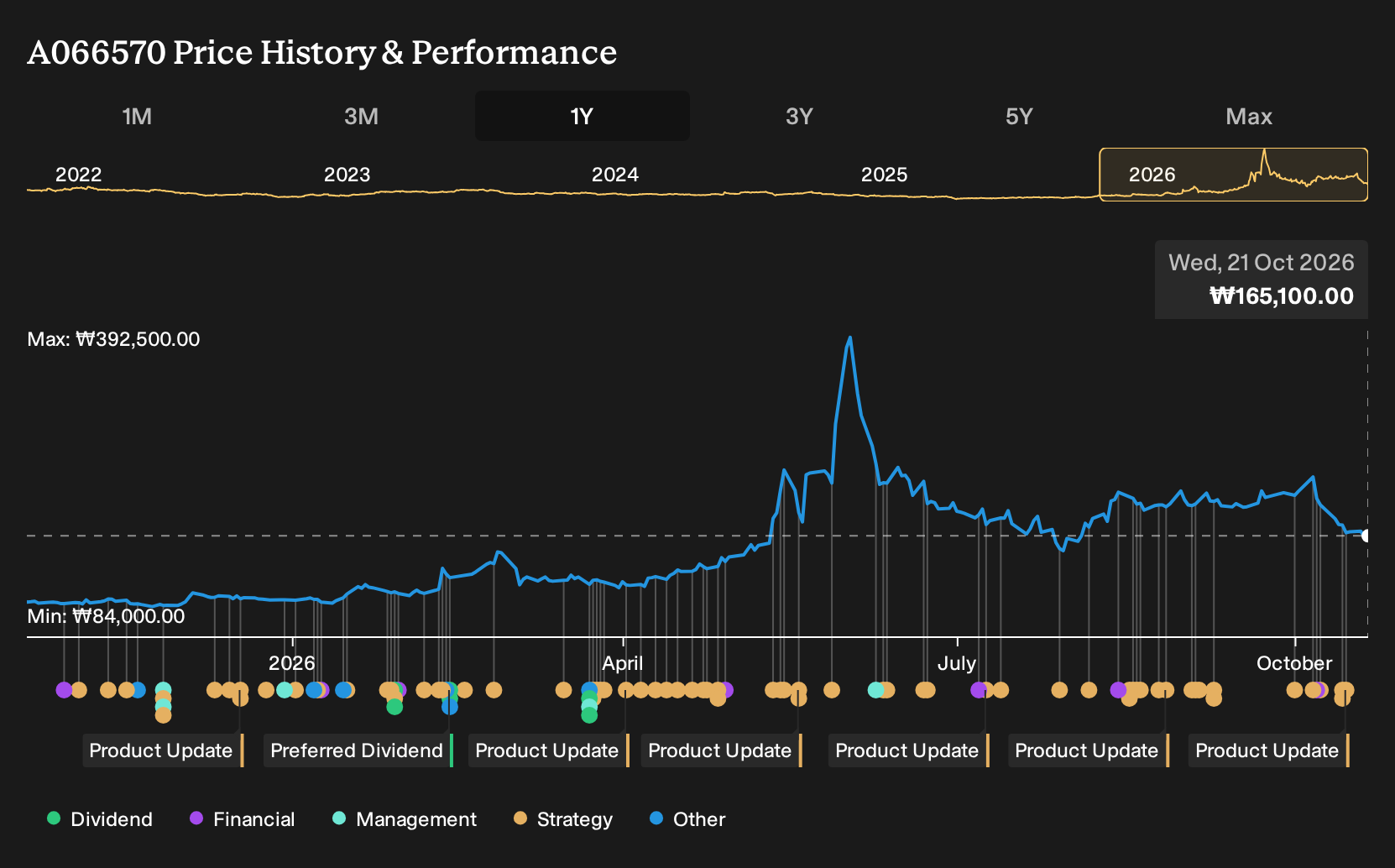Select the 5Y range tab

point(1019,116)
